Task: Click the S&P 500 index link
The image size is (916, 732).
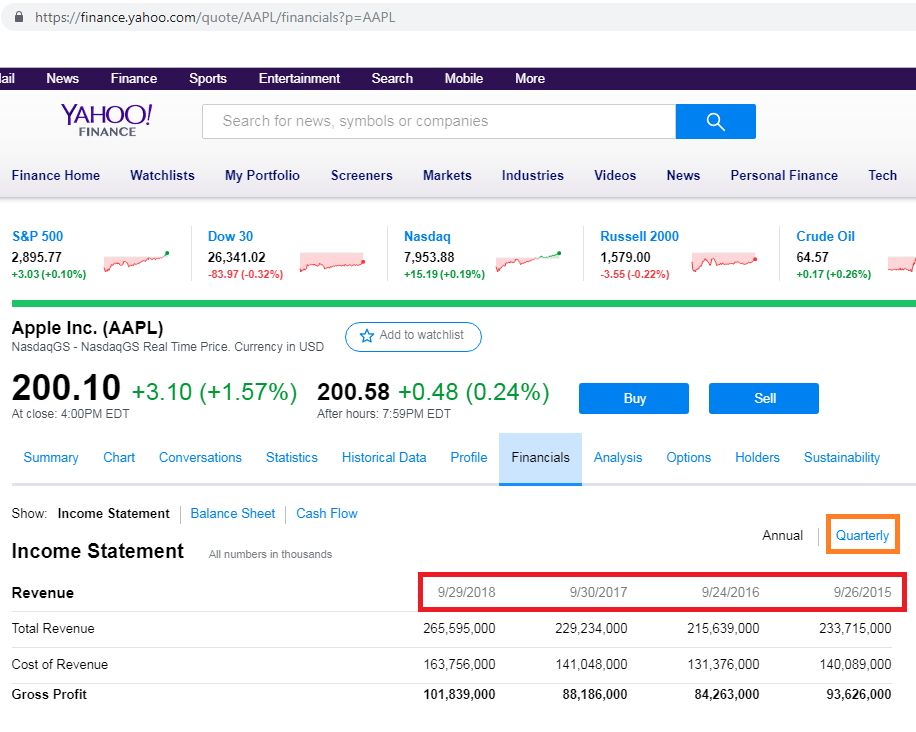Action: (x=37, y=237)
